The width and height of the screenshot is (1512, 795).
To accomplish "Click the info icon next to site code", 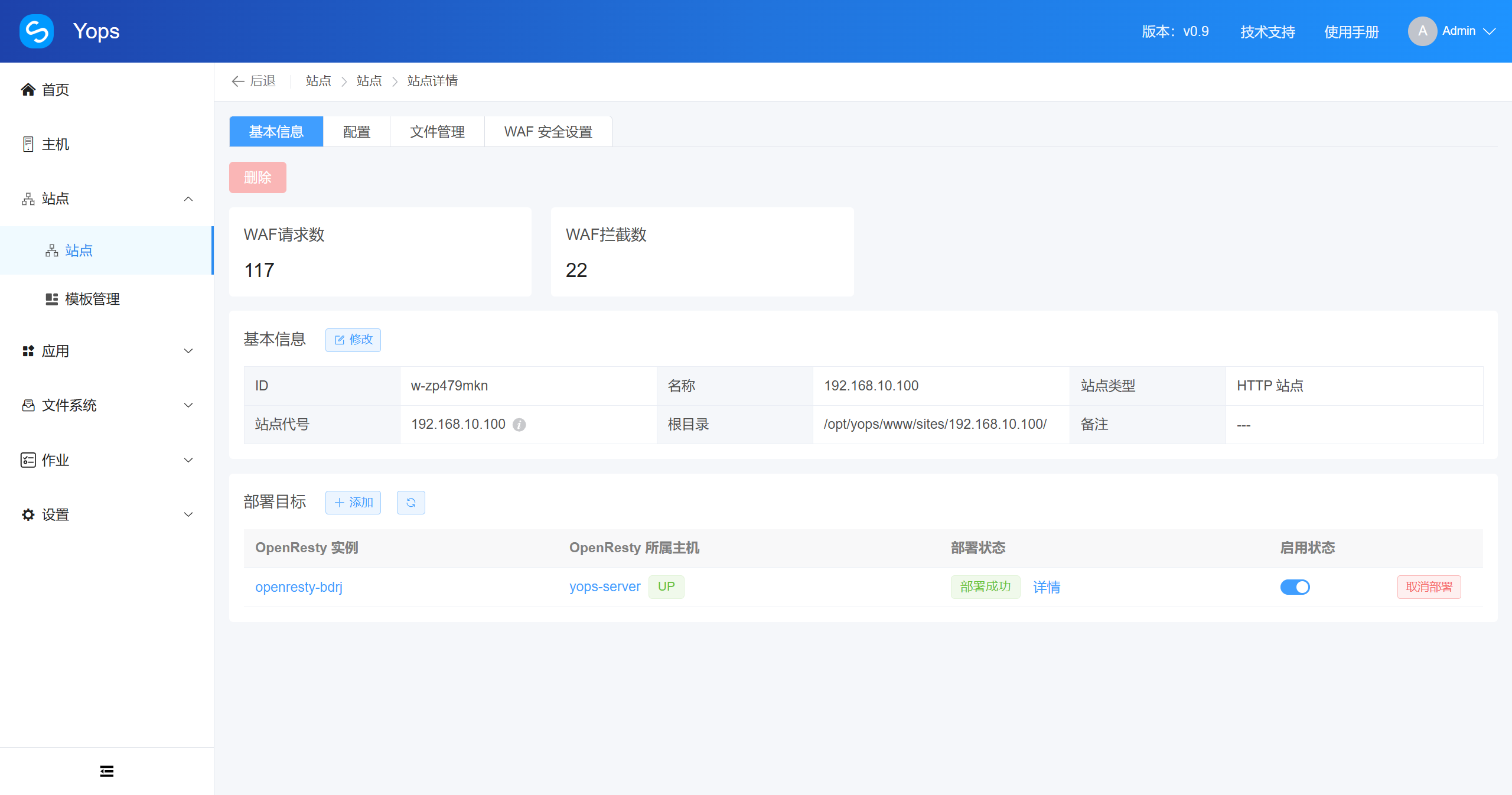I will coord(519,425).
